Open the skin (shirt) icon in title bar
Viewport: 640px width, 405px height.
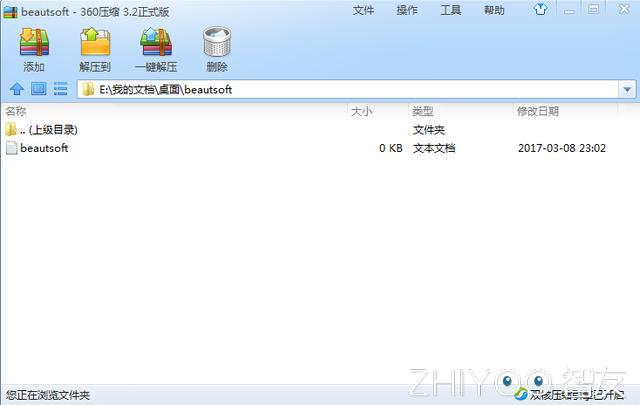click(x=540, y=9)
